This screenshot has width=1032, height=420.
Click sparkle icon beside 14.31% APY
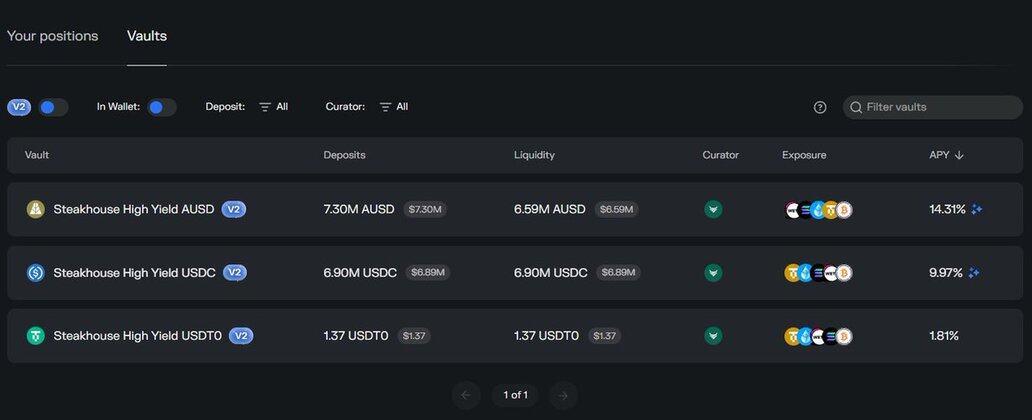[976, 209]
